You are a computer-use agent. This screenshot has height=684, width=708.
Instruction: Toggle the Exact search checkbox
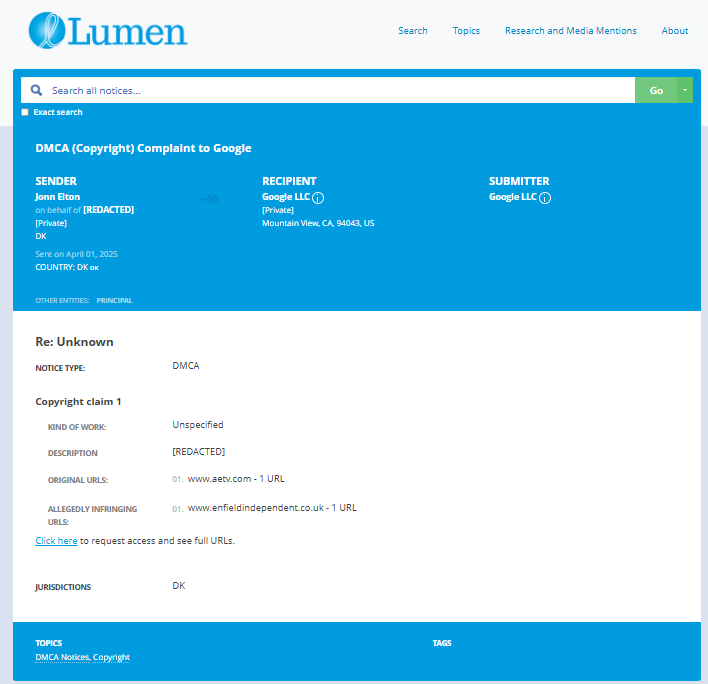coord(25,112)
